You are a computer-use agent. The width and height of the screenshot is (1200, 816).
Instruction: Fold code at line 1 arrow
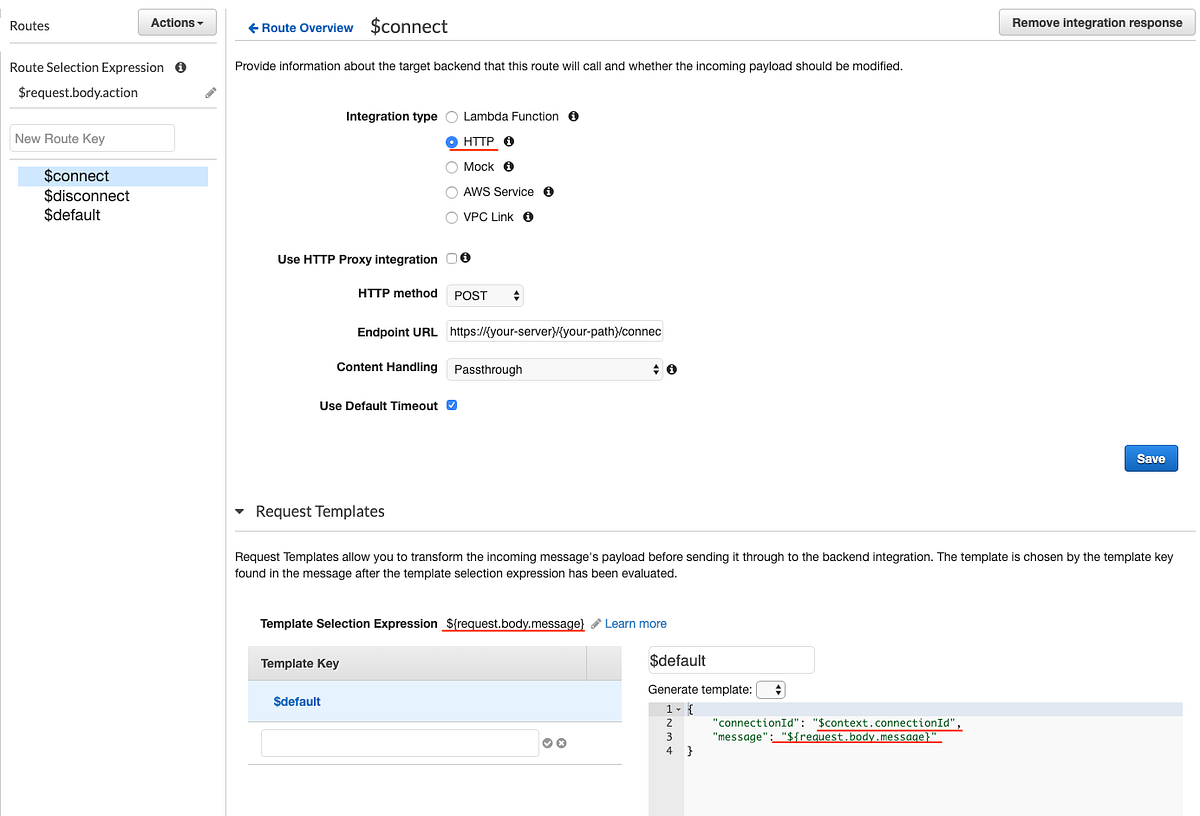[x=678, y=709]
